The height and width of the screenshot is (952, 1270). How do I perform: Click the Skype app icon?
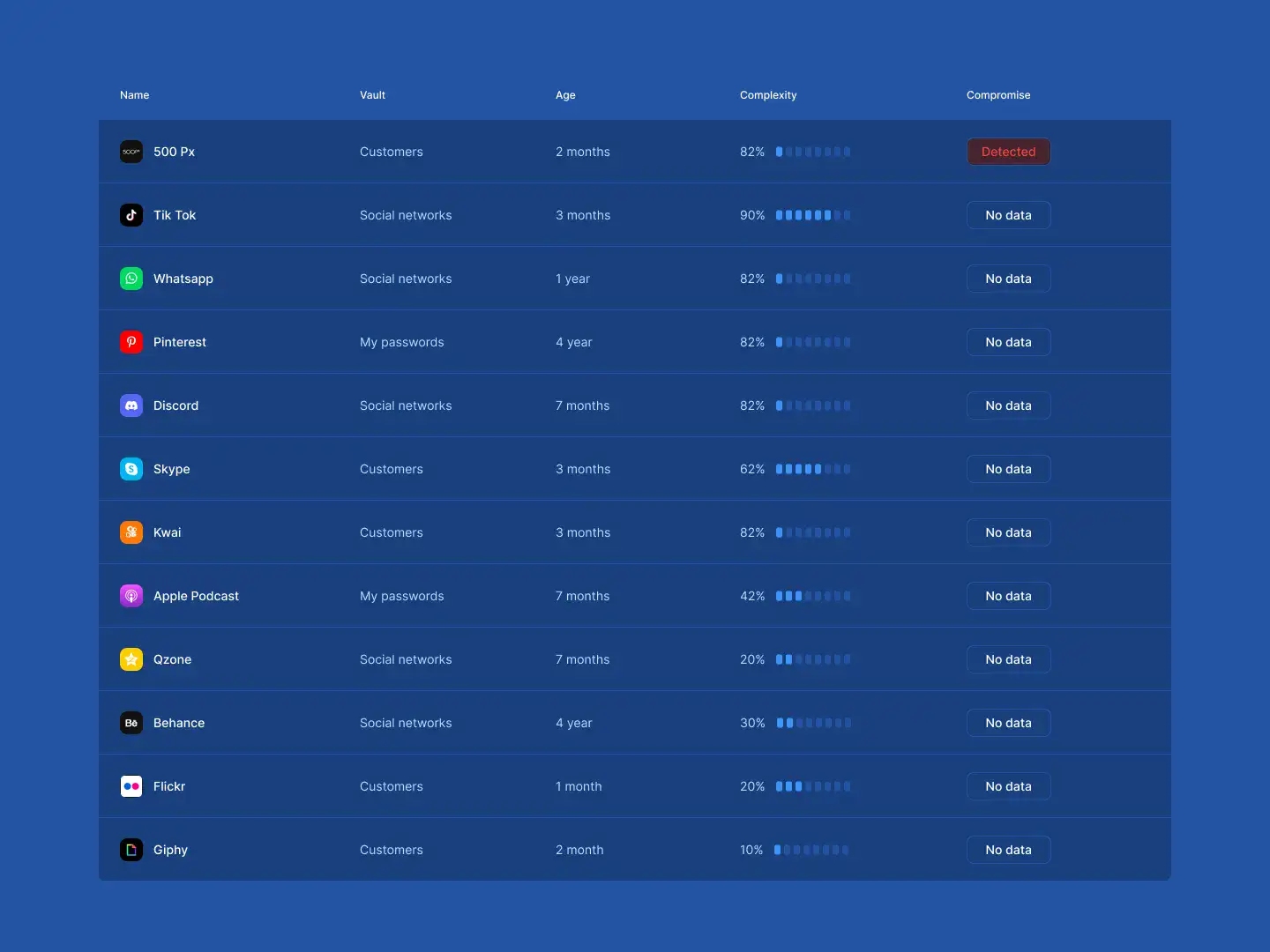pos(131,469)
